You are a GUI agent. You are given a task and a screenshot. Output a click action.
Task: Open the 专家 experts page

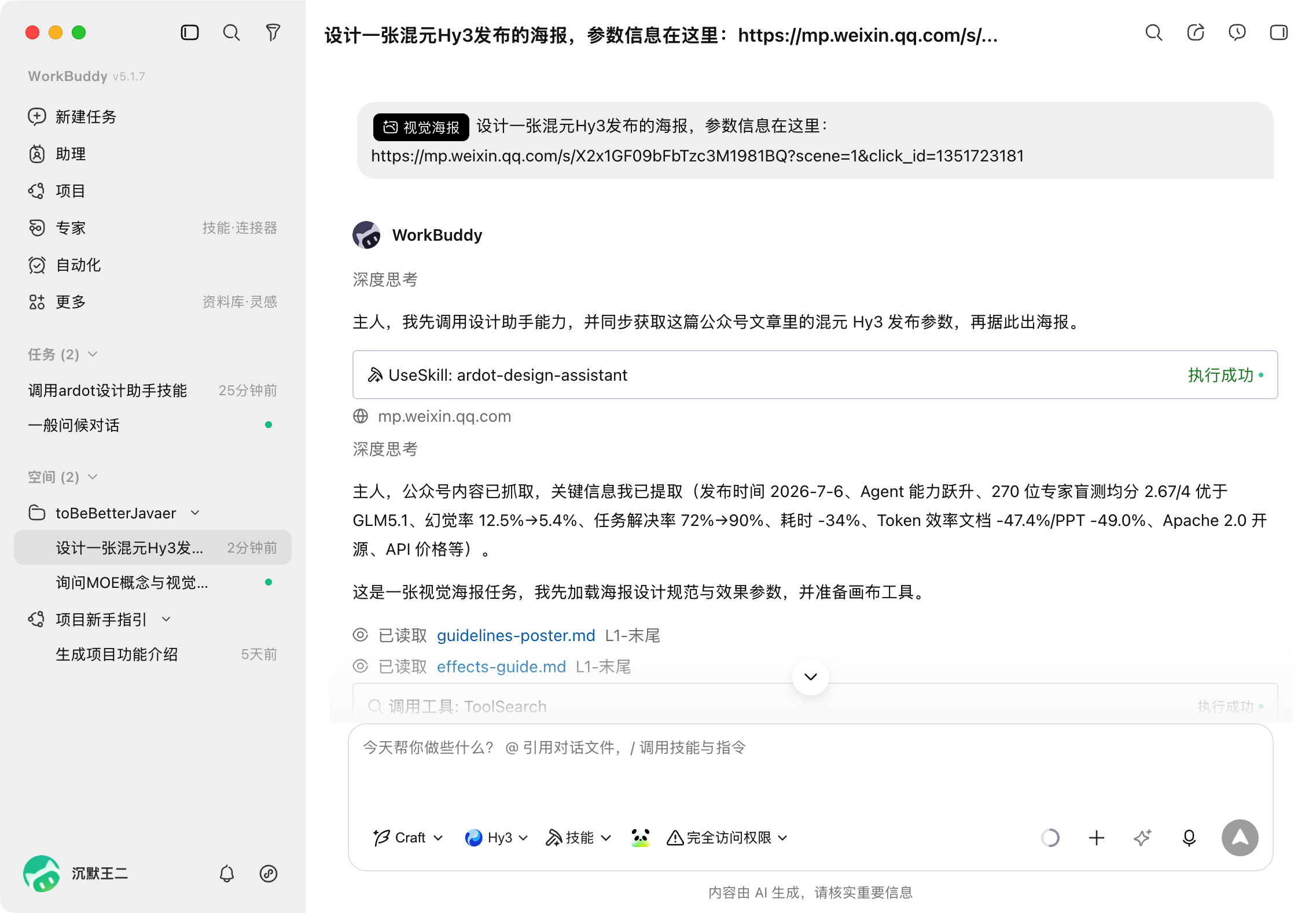71,228
